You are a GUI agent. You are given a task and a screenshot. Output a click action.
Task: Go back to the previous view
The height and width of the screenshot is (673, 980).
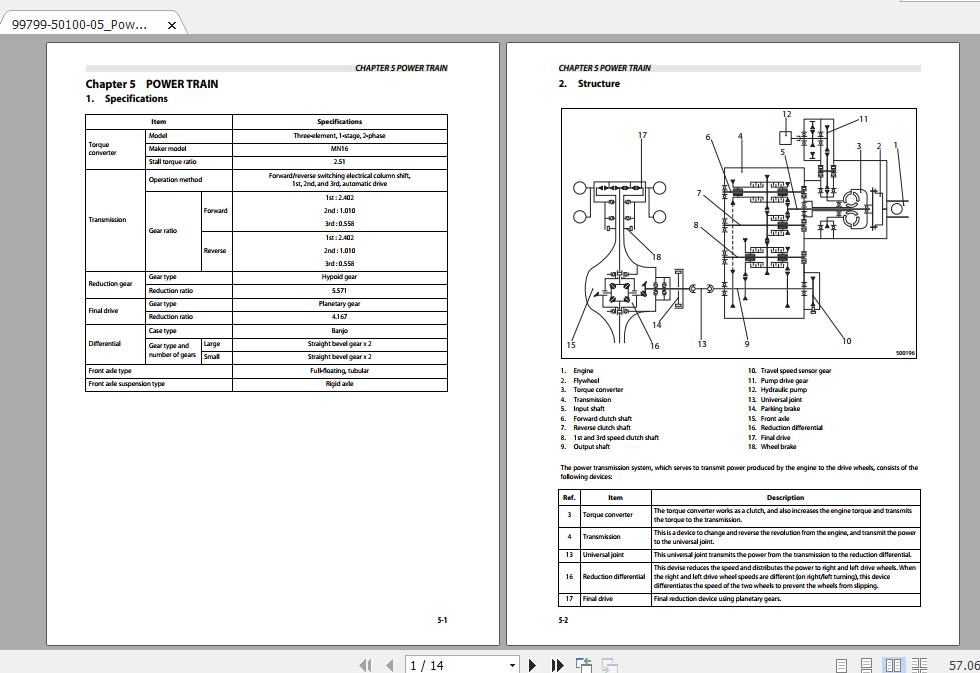pyautogui.click(x=583, y=663)
